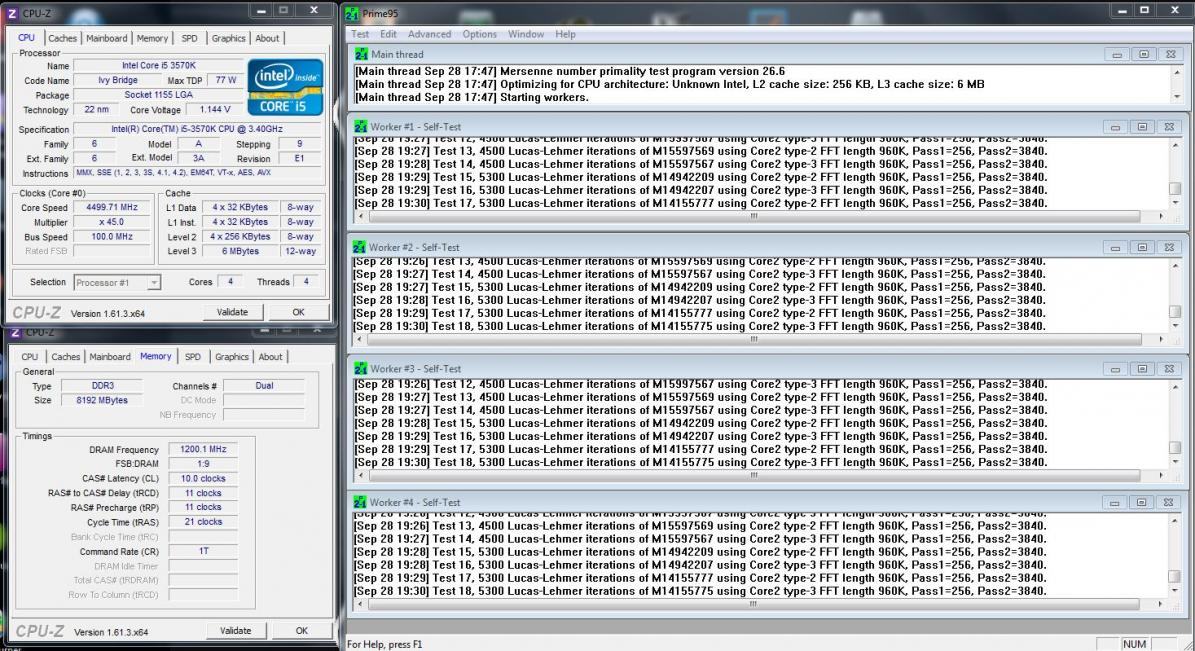The width and height of the screenshot is (1195, 651).
Task: Open the Prime95 Options menu
Action: click(x=479, y=34)
